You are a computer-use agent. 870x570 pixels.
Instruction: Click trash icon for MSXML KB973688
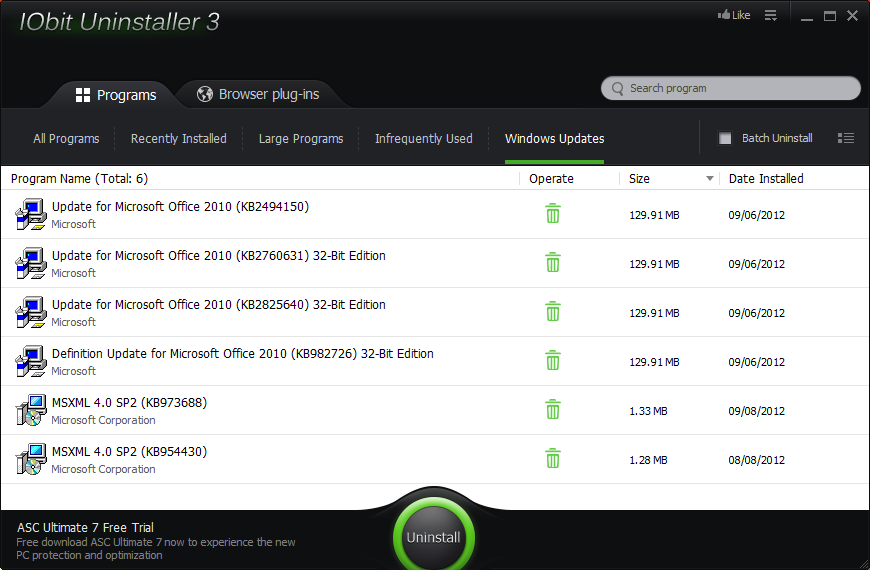pos(553,409)
